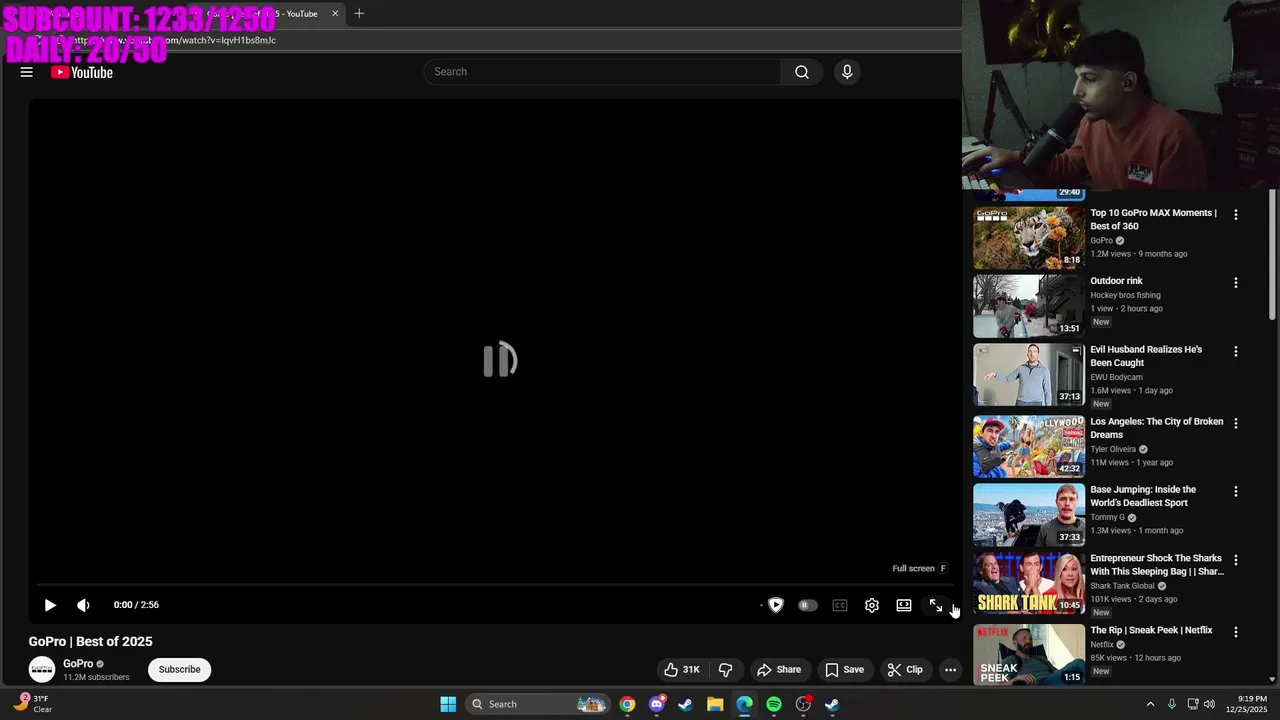Screen dimensions: 1280x720
Task: Open Spotify from the taskbar
Action: [x=774, y=704]
